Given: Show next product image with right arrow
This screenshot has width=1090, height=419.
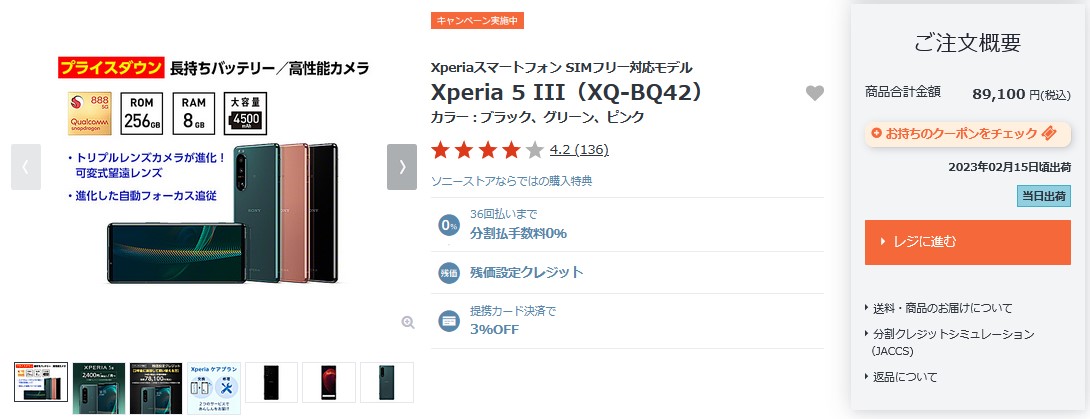Looking at the screenshot, I should [402, 167].
